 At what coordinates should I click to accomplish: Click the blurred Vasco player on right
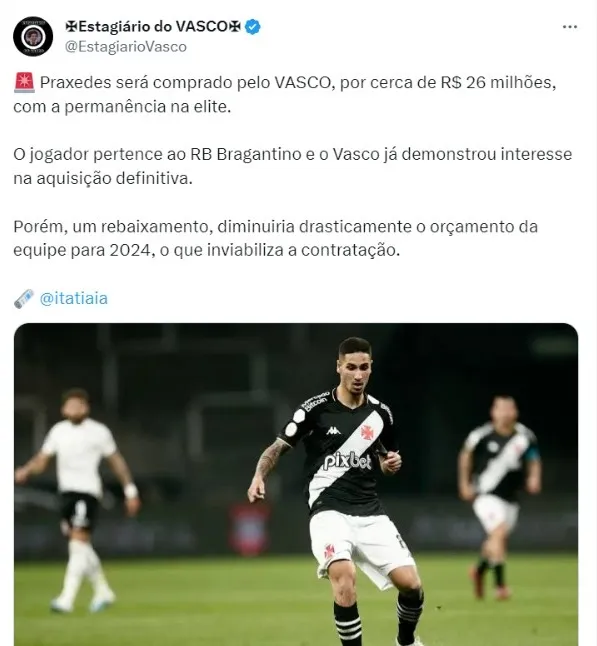499,496
